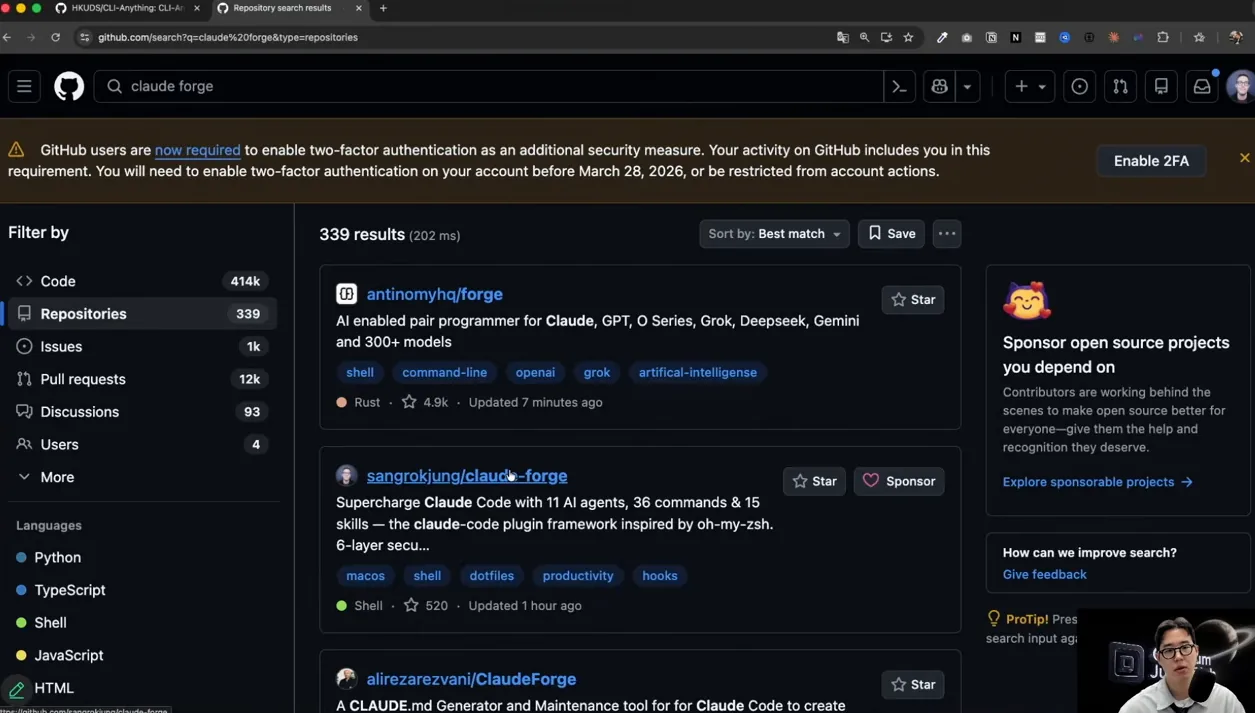
Task: Open the GitHub hamburger navigation menu
Action: [x=24, y=86]
